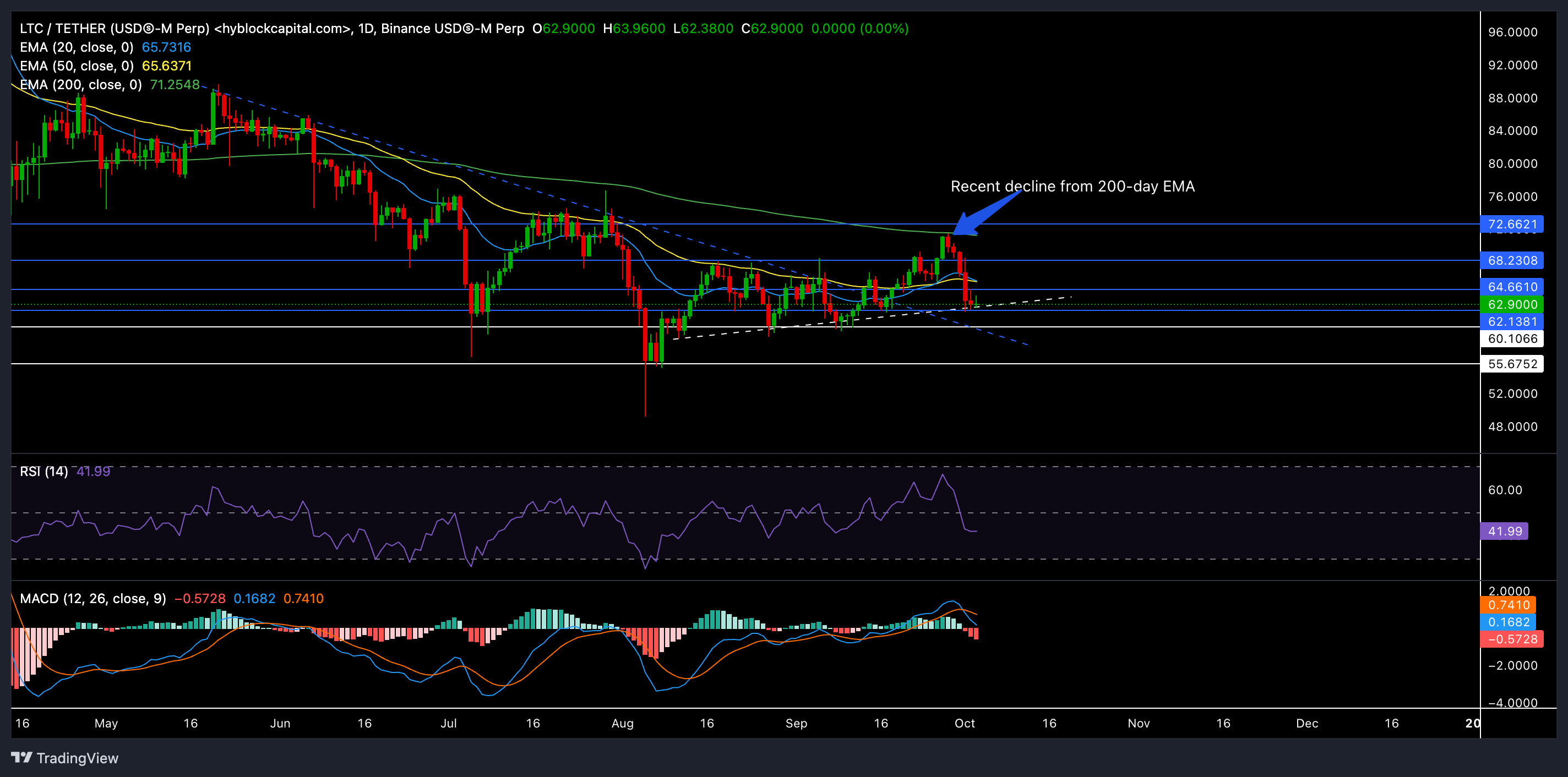Click the TradingView logo icon
This screenshot has width=1568, height=777.
[21, 757]
